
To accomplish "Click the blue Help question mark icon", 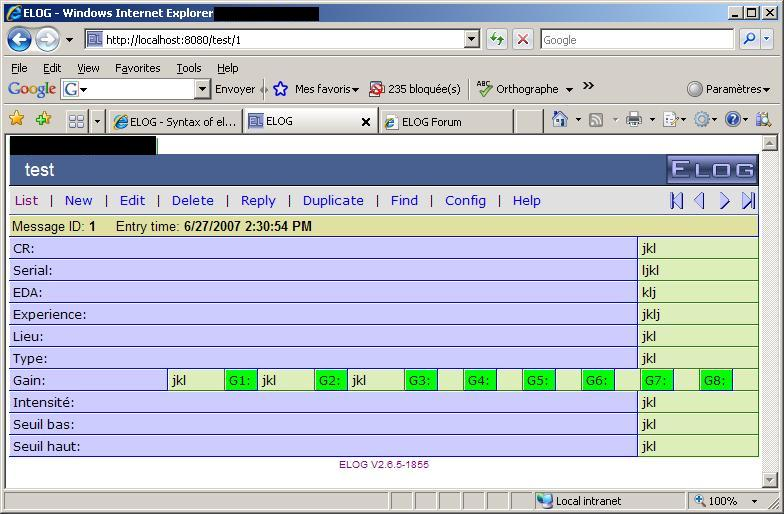I will click(x=732, y=120).
